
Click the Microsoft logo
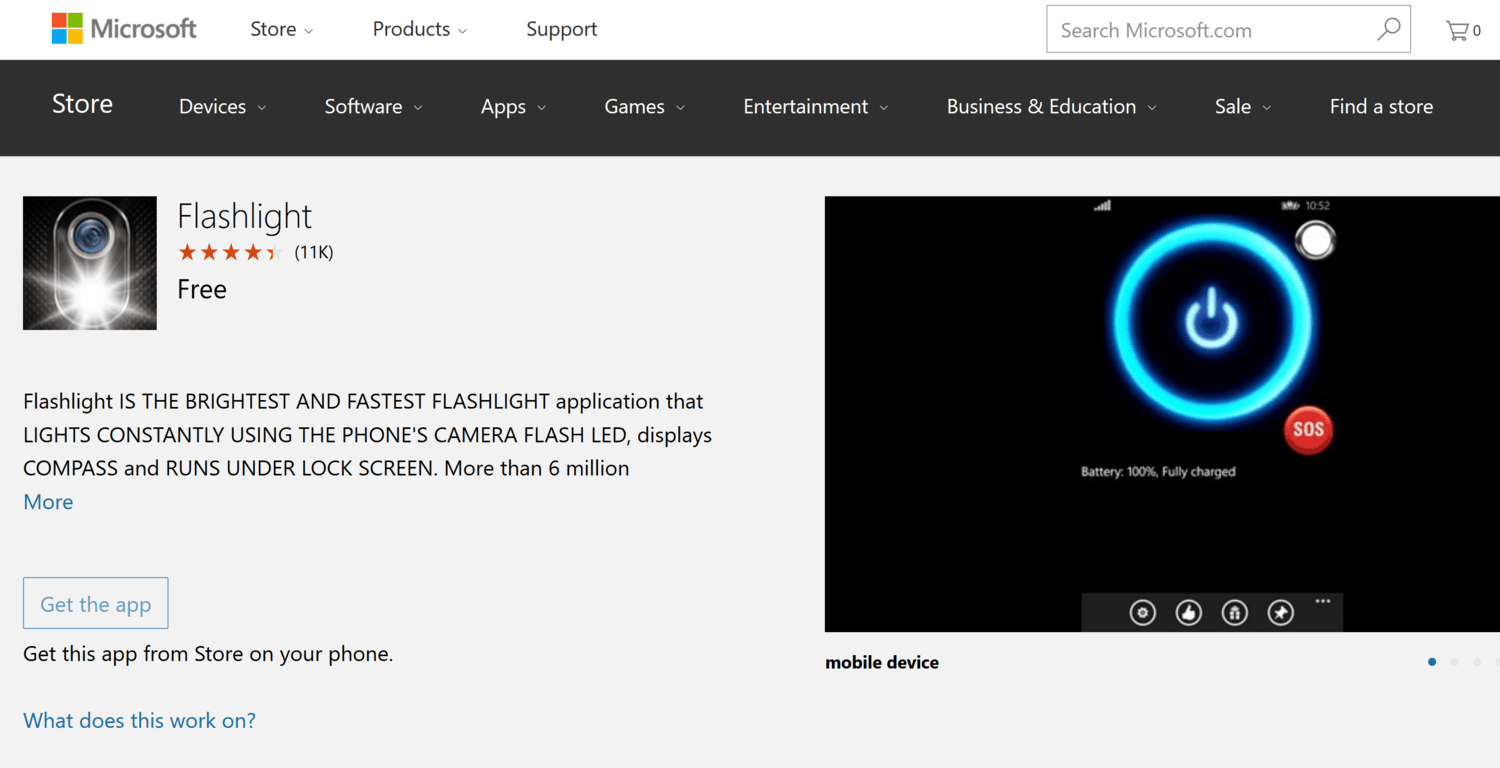[x=124, y=29]
